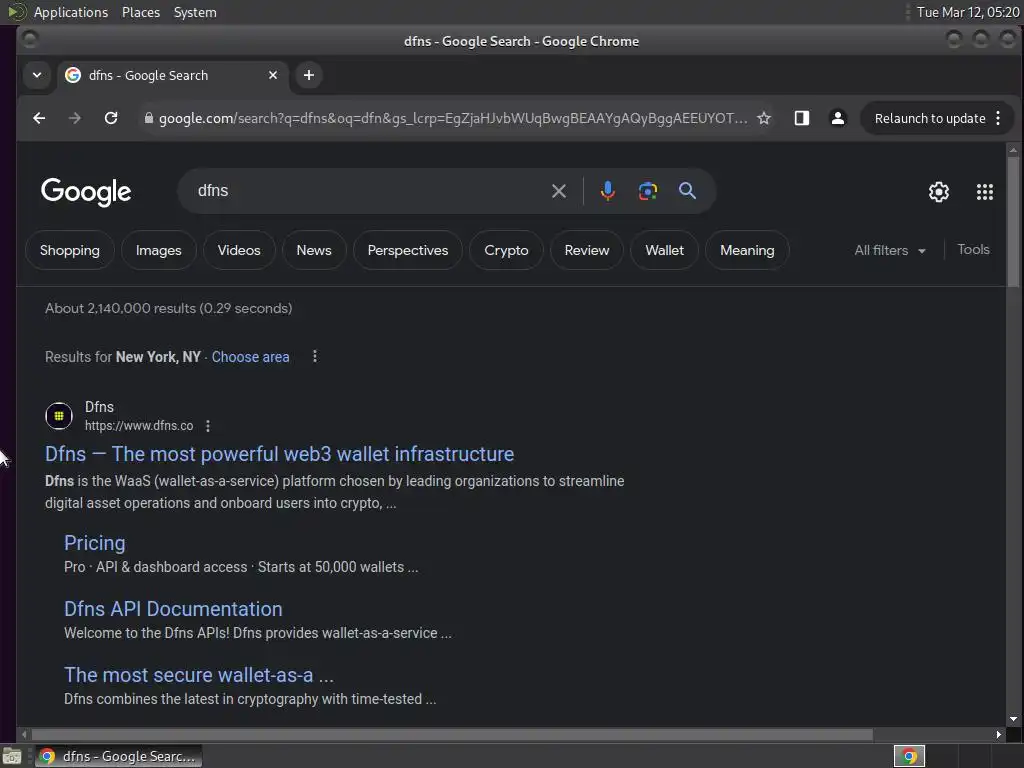Open search Tools
The image size is (1024, 768).
973,249
